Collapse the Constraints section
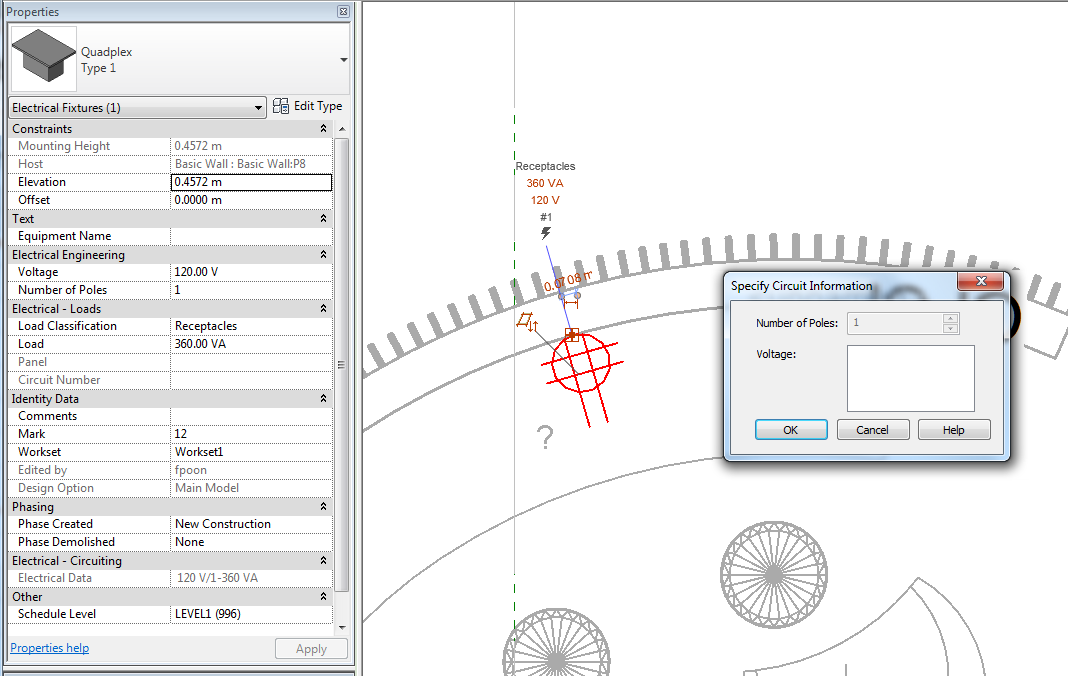 [x=323, y=129]
